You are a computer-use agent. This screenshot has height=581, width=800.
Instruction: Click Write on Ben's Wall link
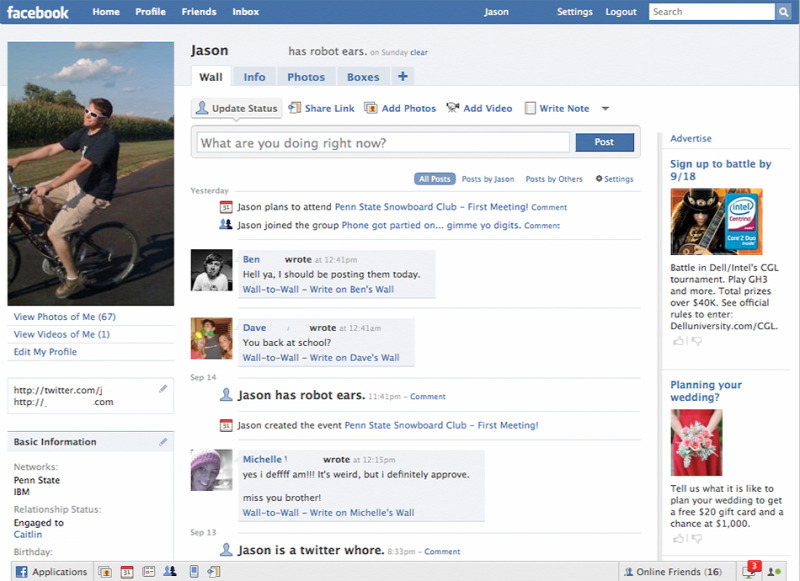(352, 289)
